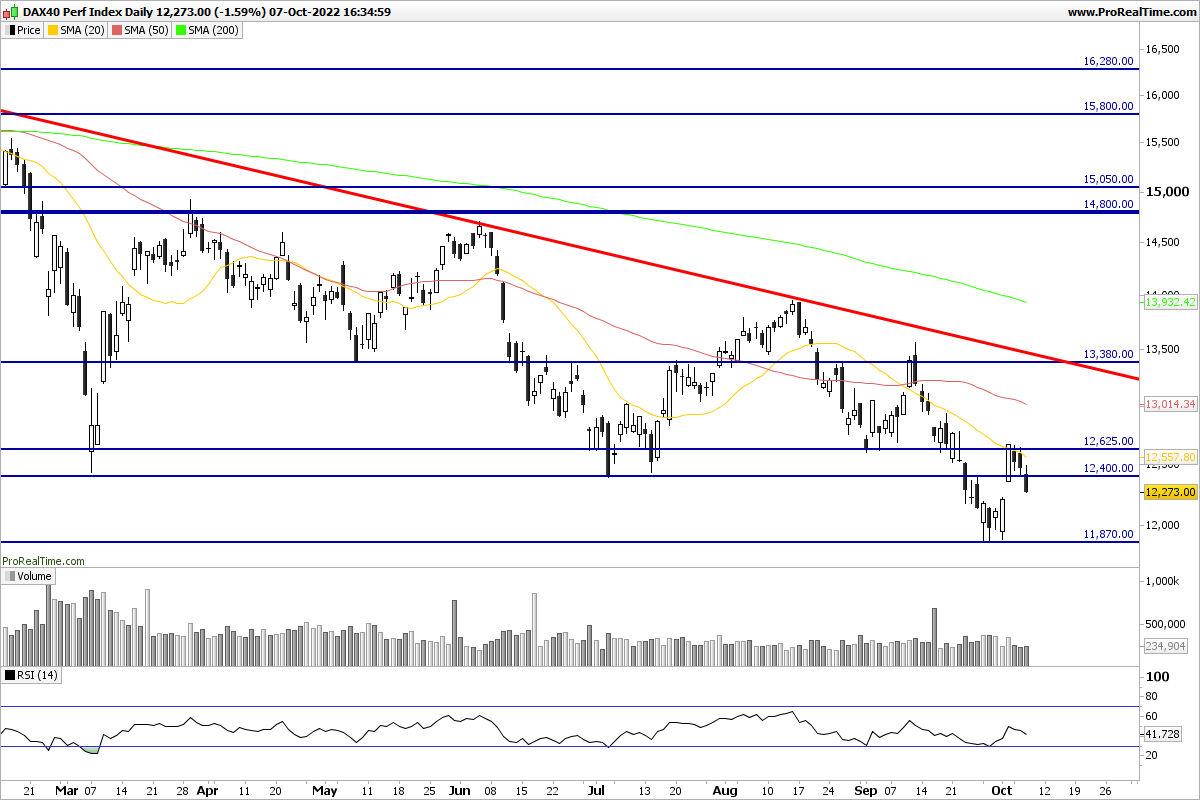Click the Volume panel label

[x=28, y=576]
